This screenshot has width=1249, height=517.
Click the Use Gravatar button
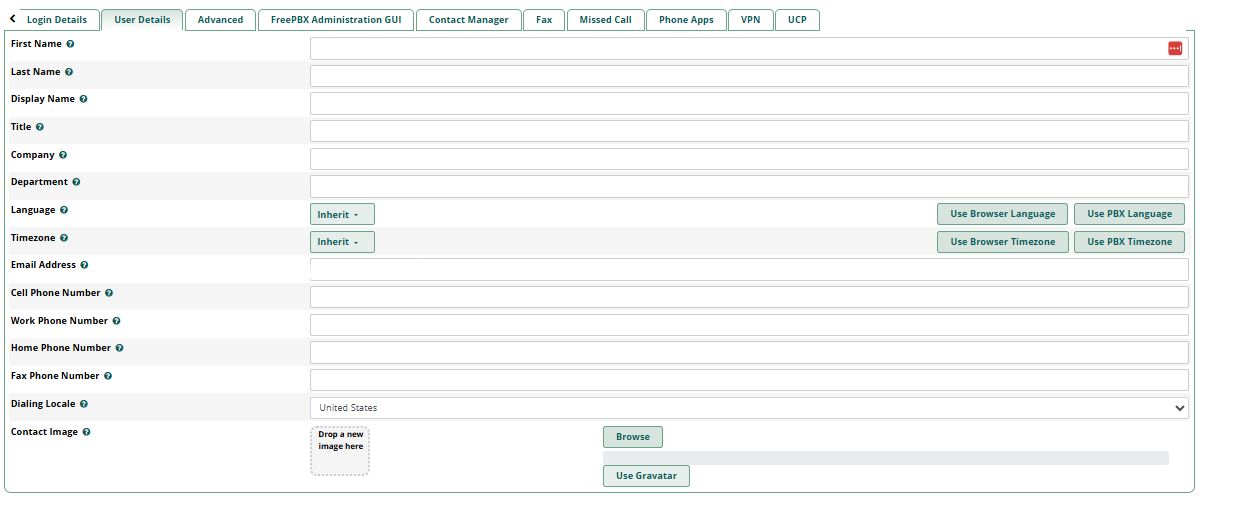(x=646, y=476)
